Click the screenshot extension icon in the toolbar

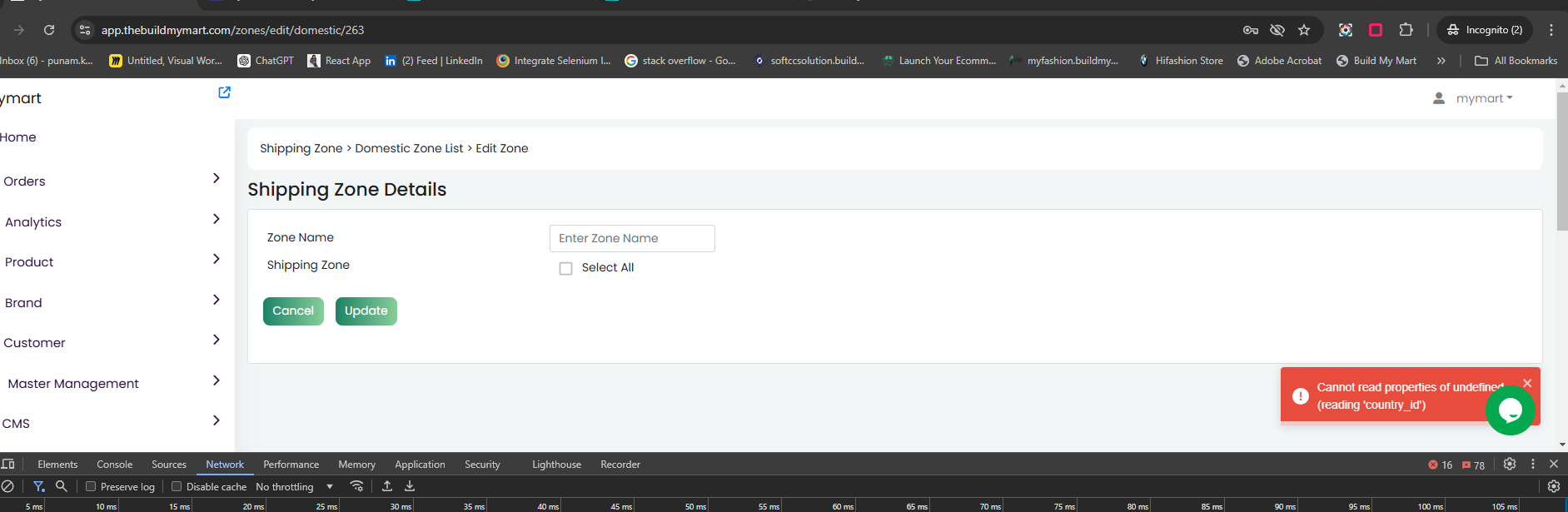point(1345,30)
